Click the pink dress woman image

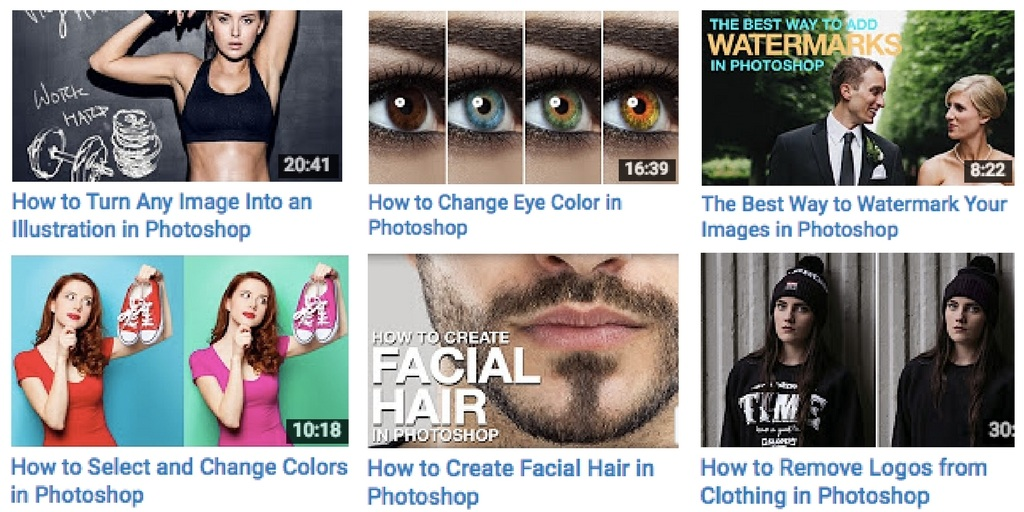(x=266, y=350)
